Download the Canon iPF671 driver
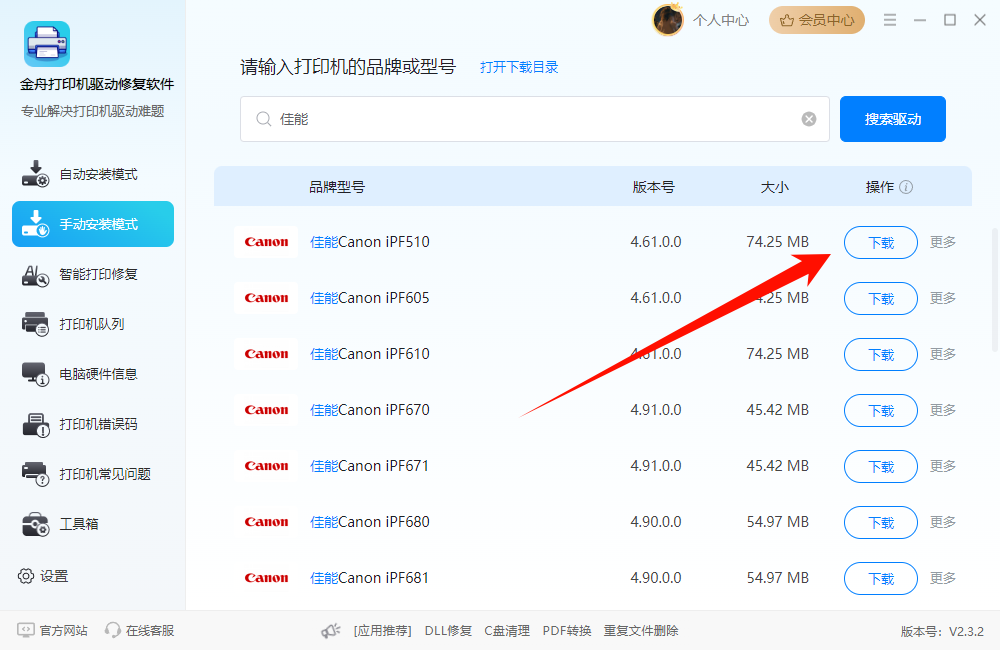 coord(881,467)
